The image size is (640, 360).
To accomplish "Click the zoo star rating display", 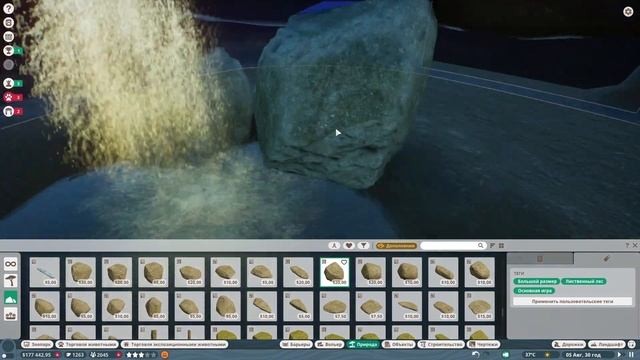I will click(x=141, y=355).
